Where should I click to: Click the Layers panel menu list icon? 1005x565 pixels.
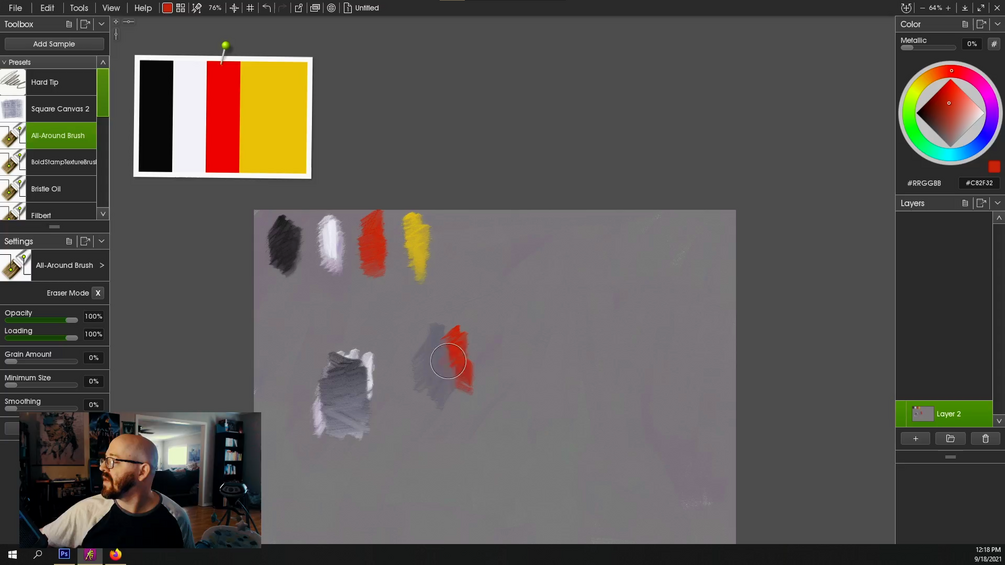tap(965, 203)
